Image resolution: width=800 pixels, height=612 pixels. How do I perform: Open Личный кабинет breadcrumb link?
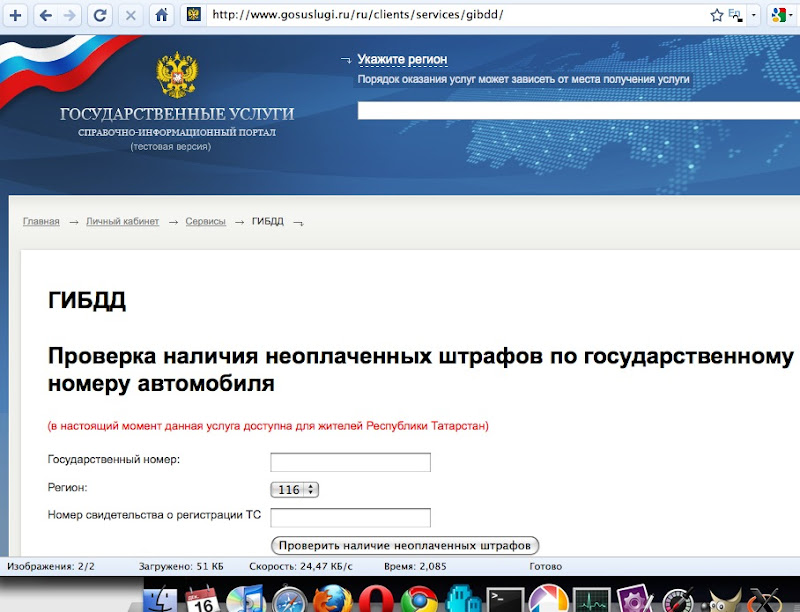point(122,221)
